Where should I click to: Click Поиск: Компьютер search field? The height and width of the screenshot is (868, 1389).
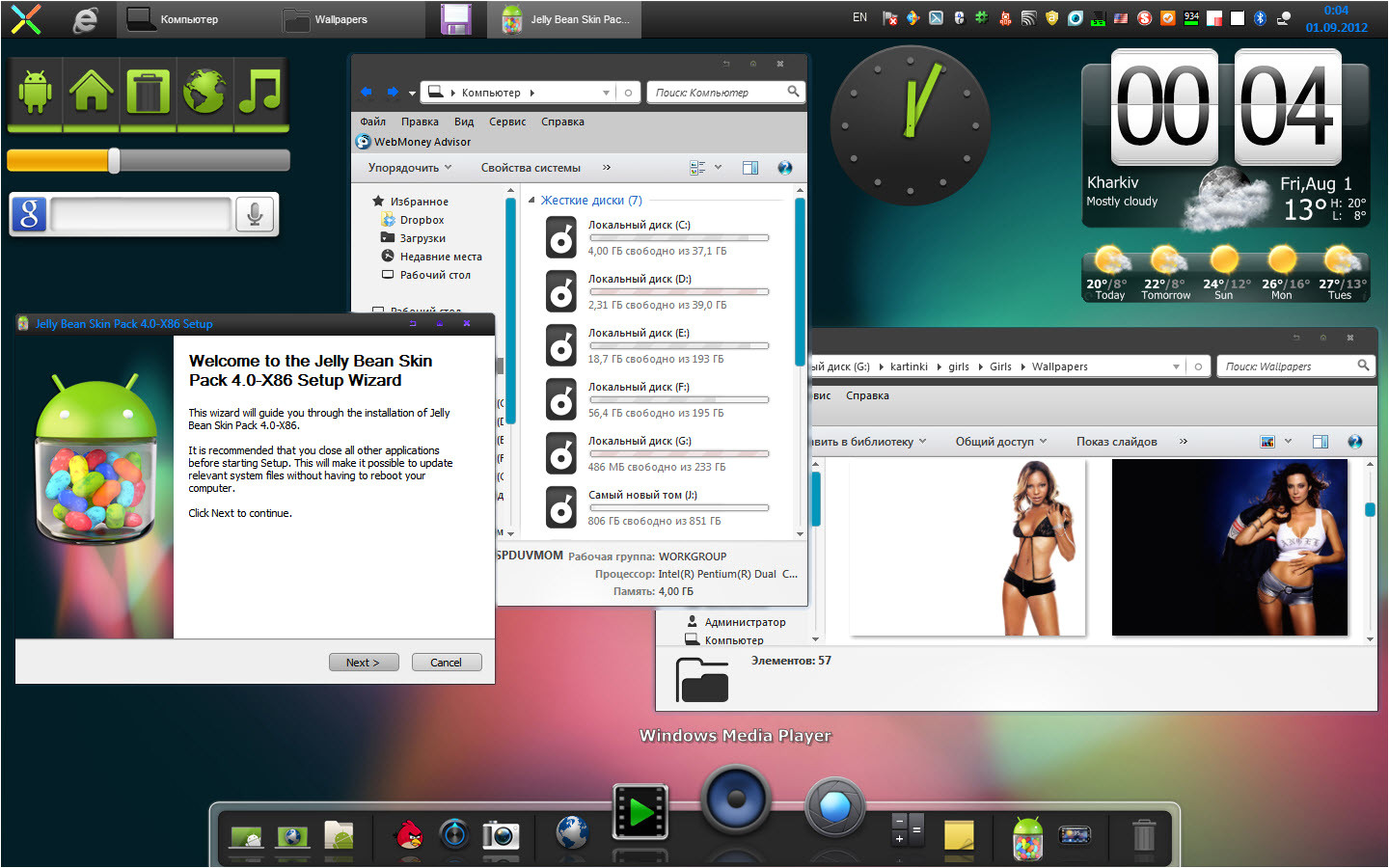[x=725, y=93]
